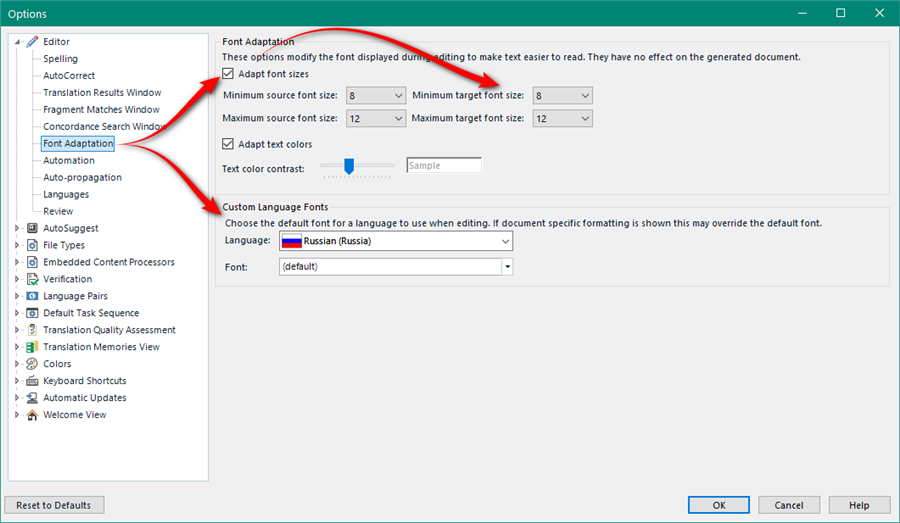
Task: Open Maximum source font size dropdown
Action: 375,118
